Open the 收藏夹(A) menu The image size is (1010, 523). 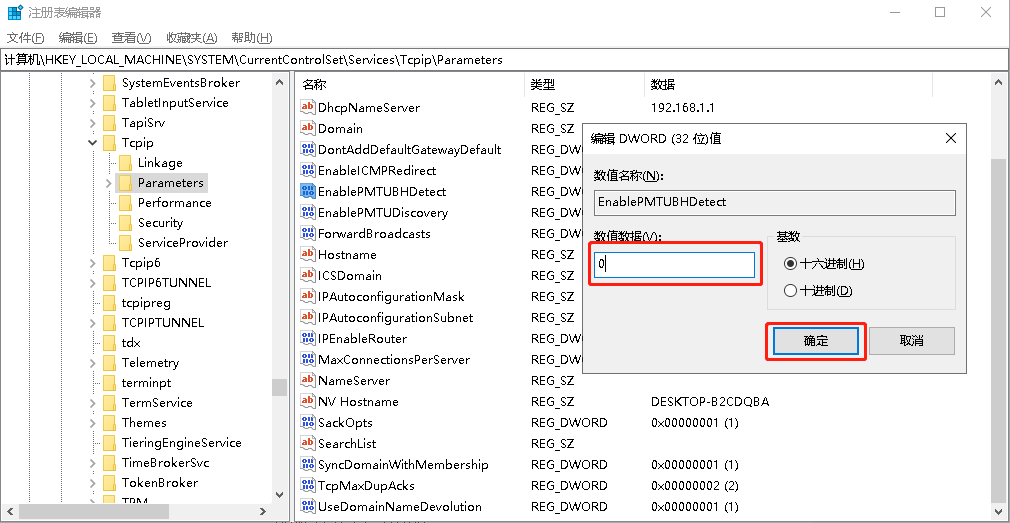coord(191,38)
